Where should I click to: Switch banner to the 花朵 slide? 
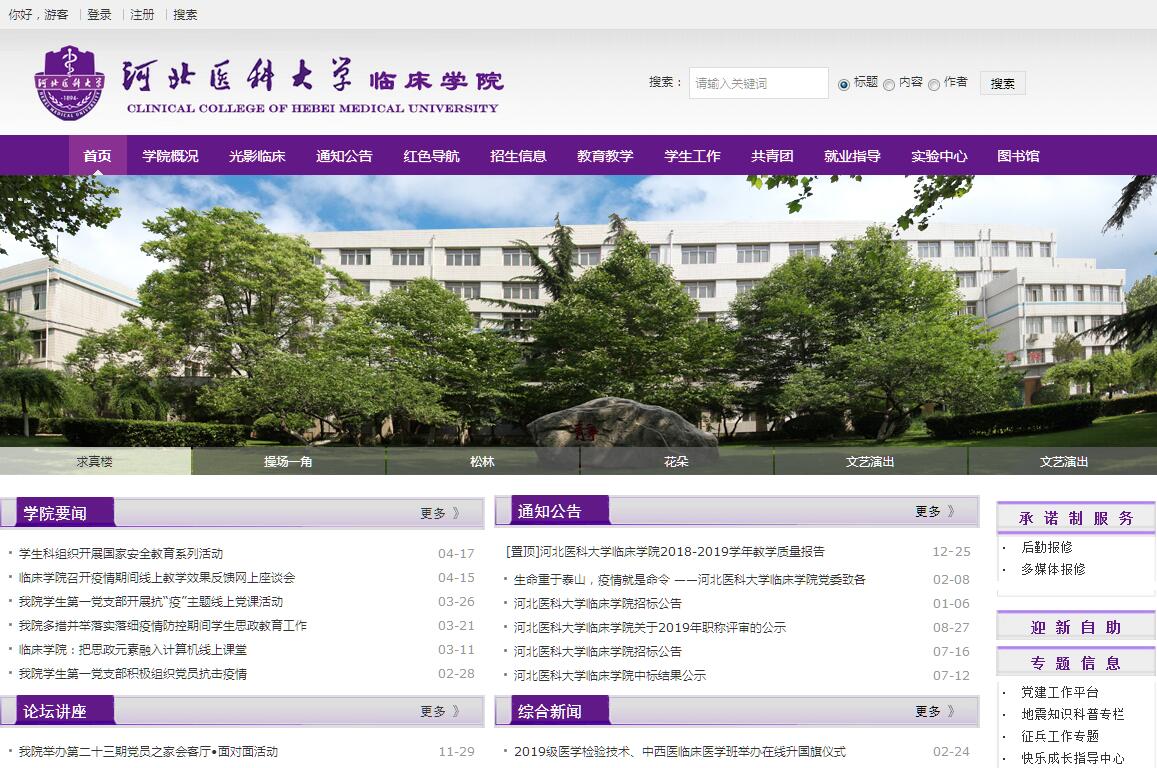(x=676, y=461)
